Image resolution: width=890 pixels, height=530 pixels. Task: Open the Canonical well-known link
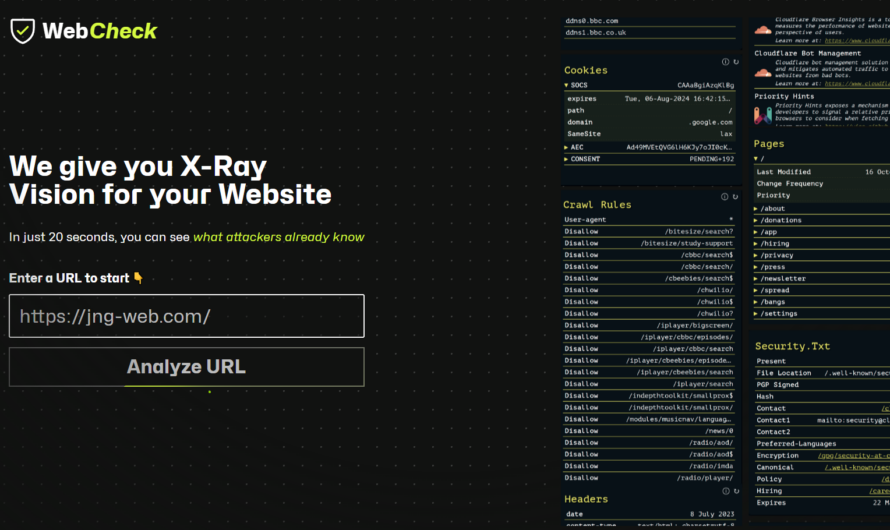click(857, 468)
